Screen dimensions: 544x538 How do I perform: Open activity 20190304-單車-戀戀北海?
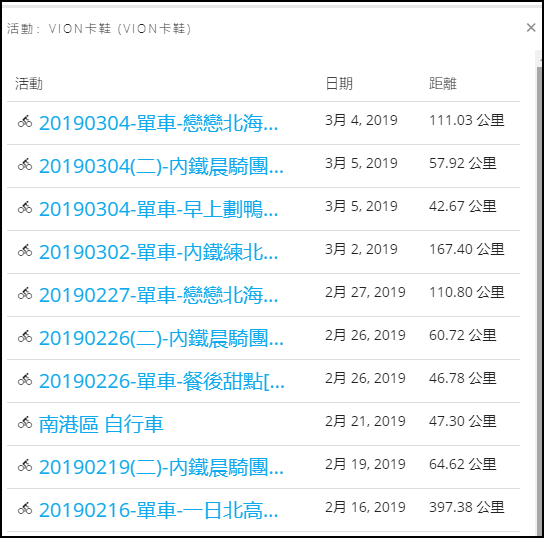coord(159,123)
